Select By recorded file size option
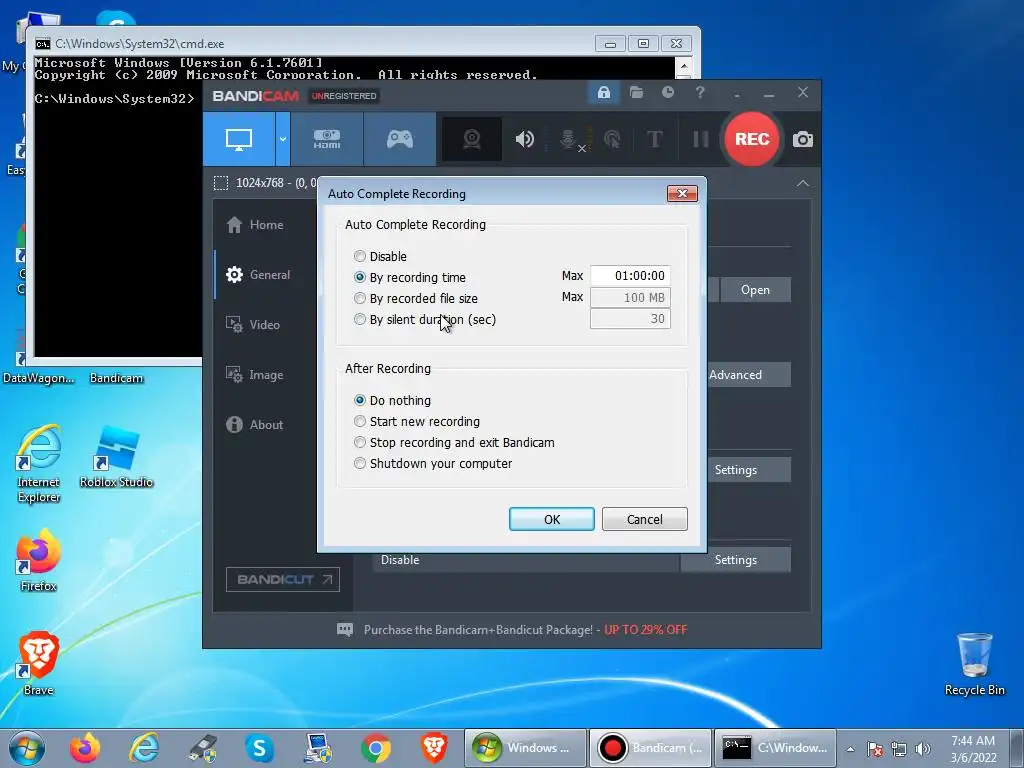The image size is (1024, 768). coord(416,298)
